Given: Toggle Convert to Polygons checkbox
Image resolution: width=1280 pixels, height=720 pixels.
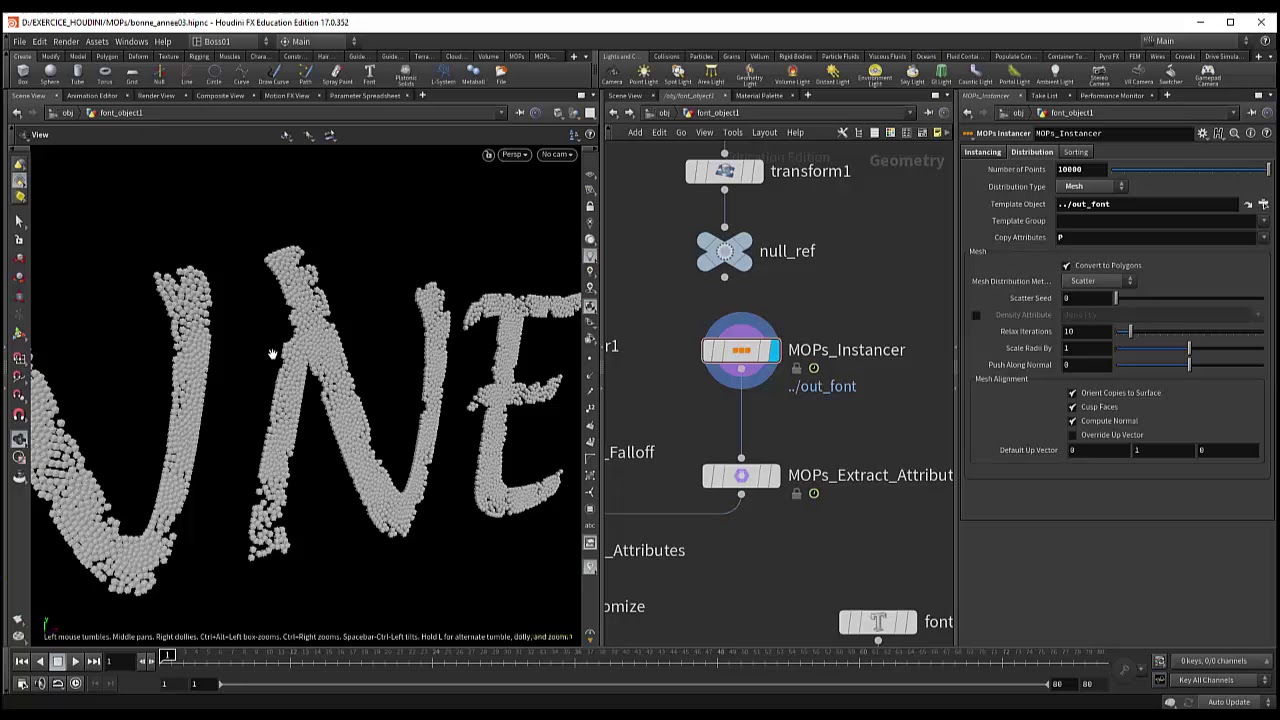Looking at the screenshot, I should point(1066,266).
